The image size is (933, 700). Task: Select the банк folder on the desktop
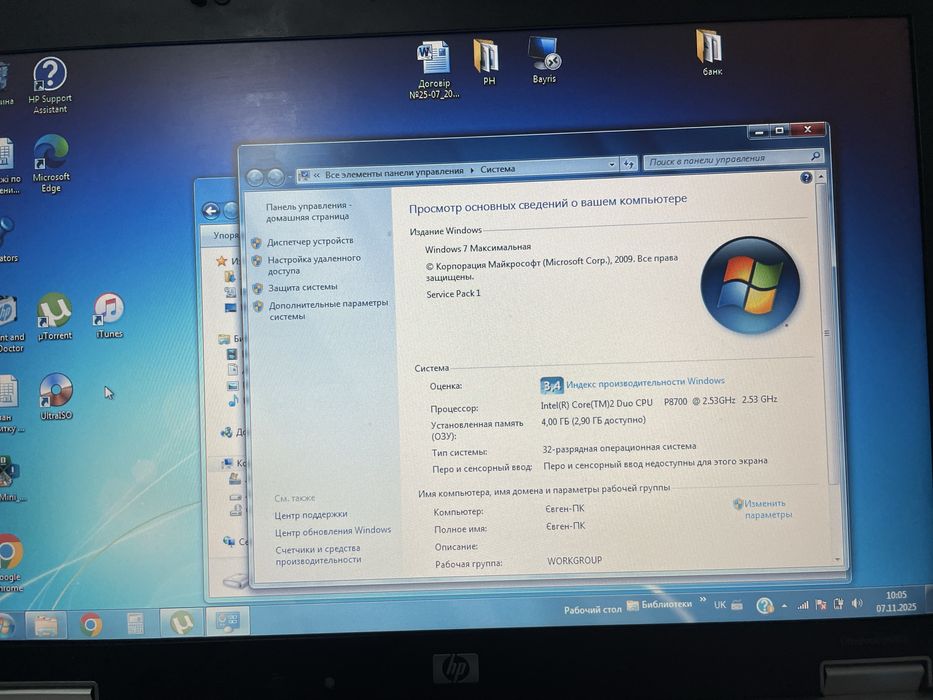(711, 52)
